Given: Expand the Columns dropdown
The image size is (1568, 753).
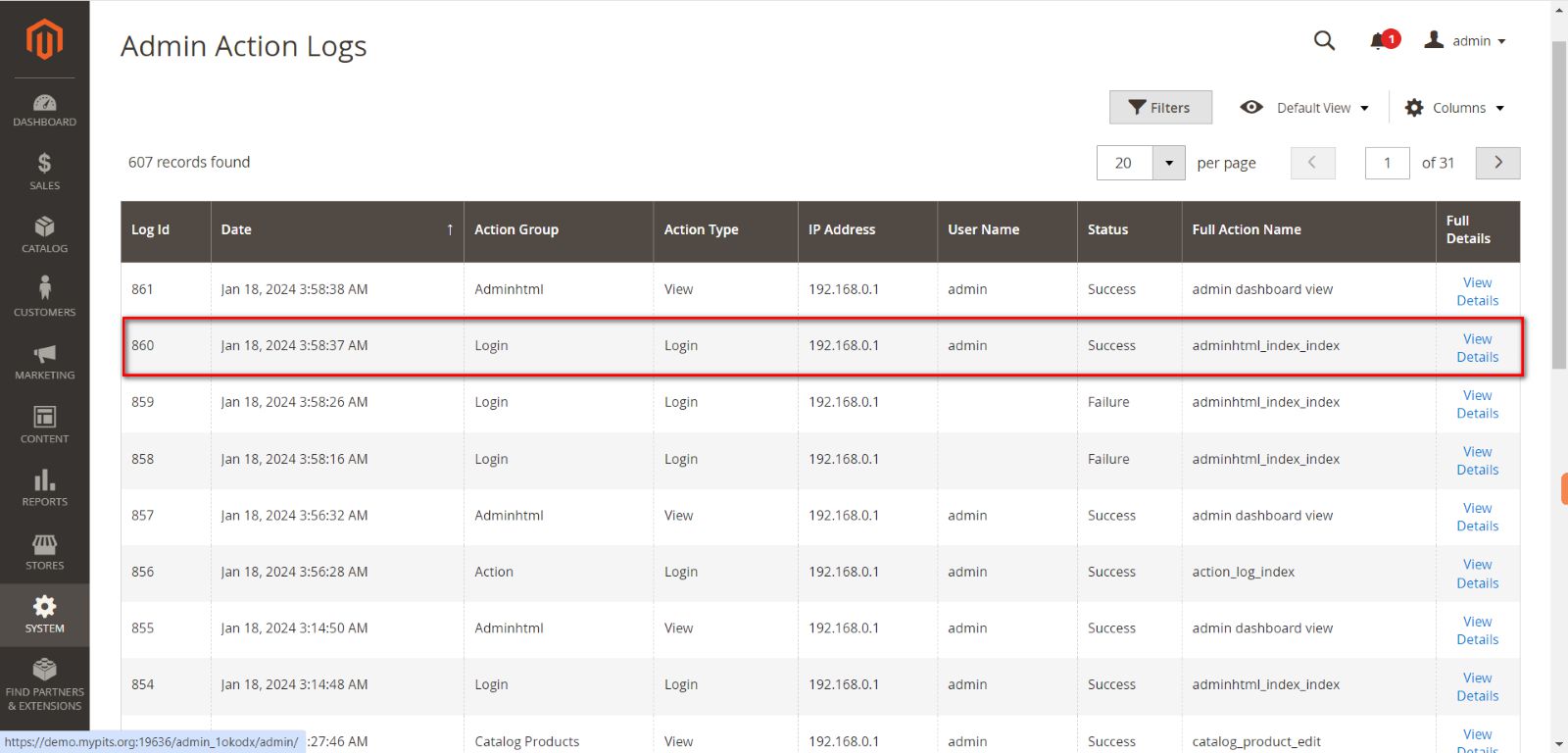Looking at the screenshot, I should tap(1454, 108).
